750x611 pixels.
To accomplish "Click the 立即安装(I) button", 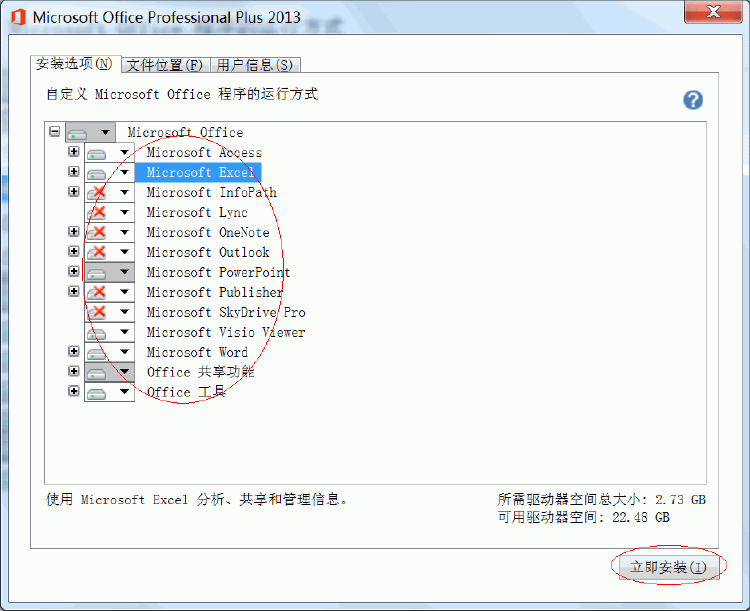I will 669,567.
